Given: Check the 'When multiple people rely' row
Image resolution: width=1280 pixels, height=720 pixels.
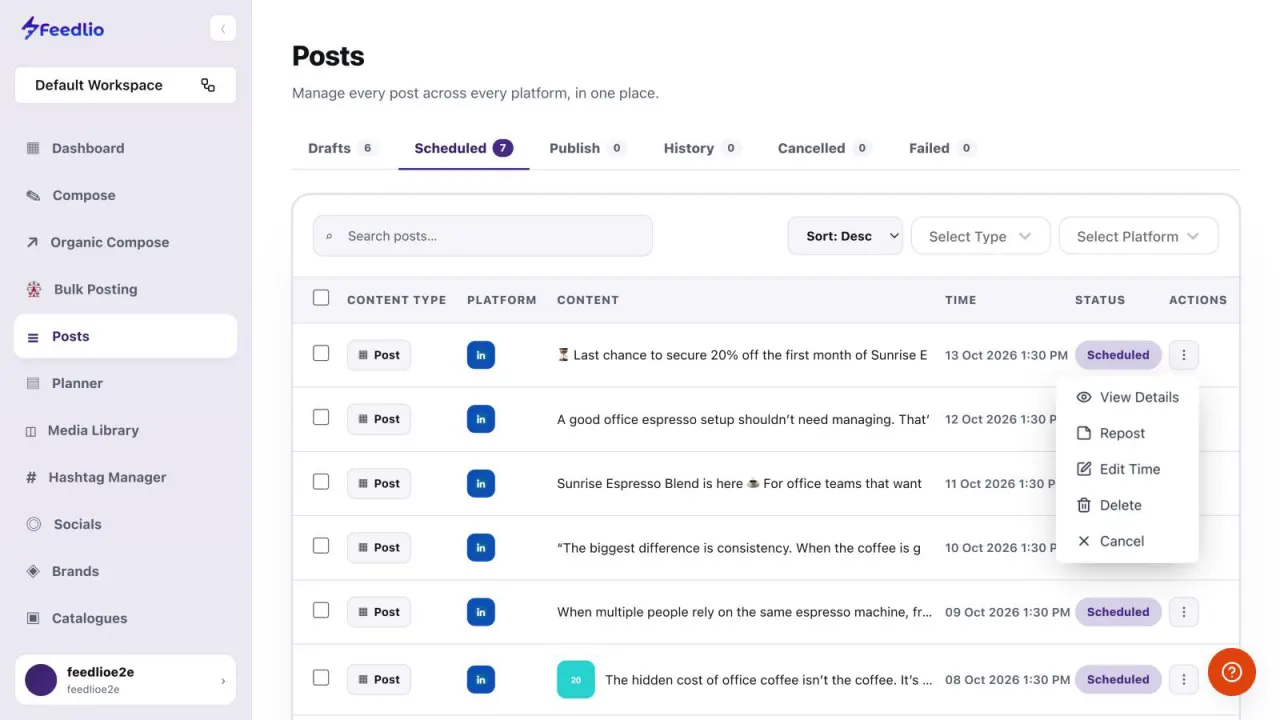Looking at the screenshot, I should (x=321, y=610).
